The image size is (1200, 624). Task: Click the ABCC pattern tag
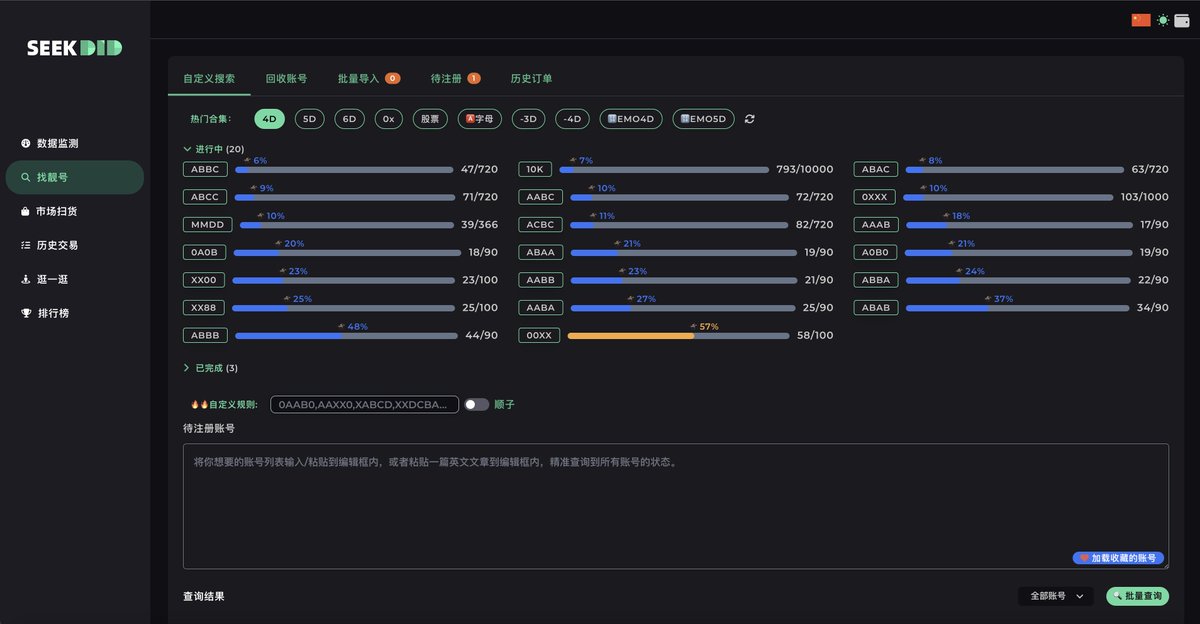pos(204,197)
